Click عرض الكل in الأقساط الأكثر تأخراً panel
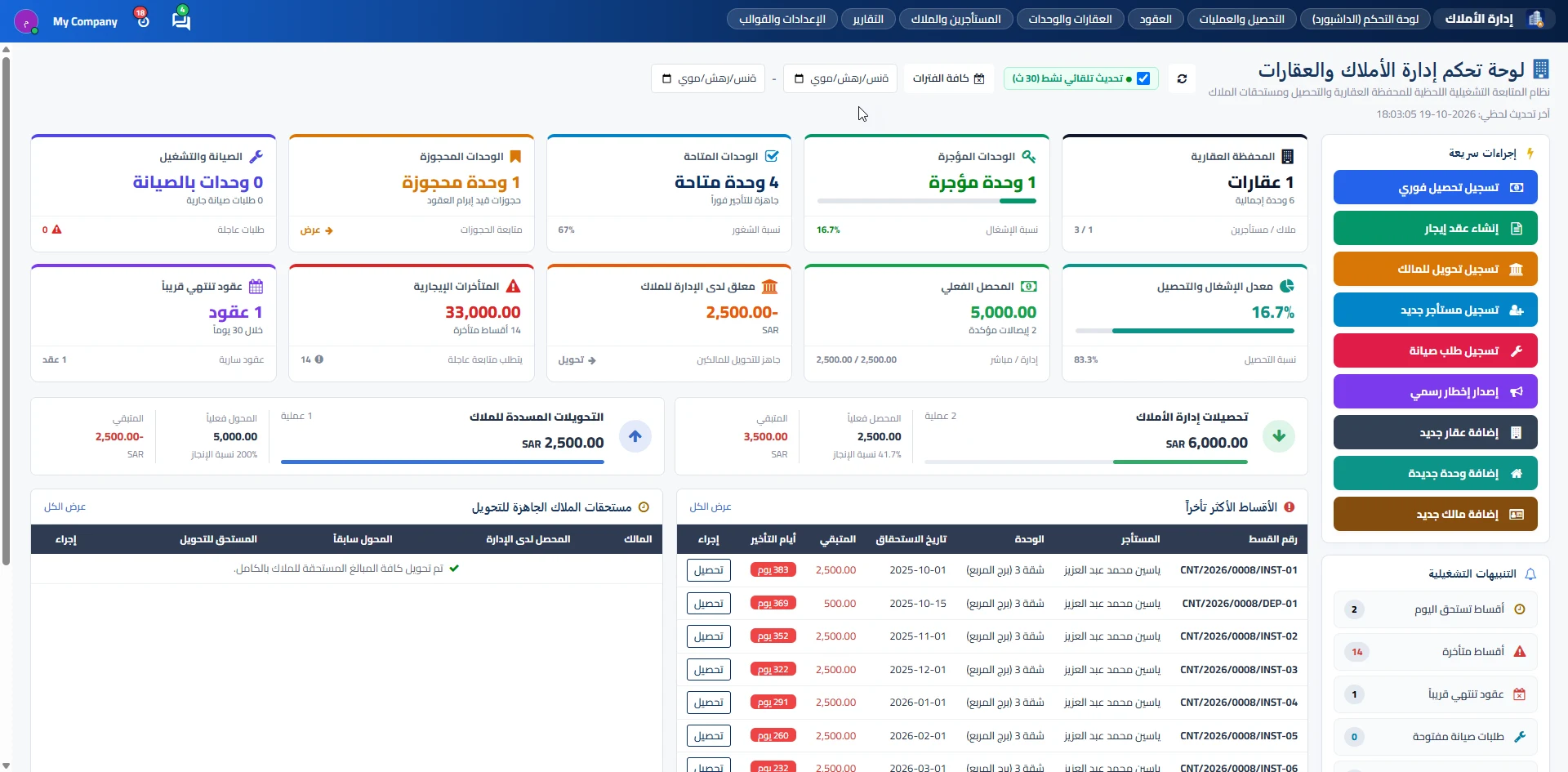 (710, 506)
